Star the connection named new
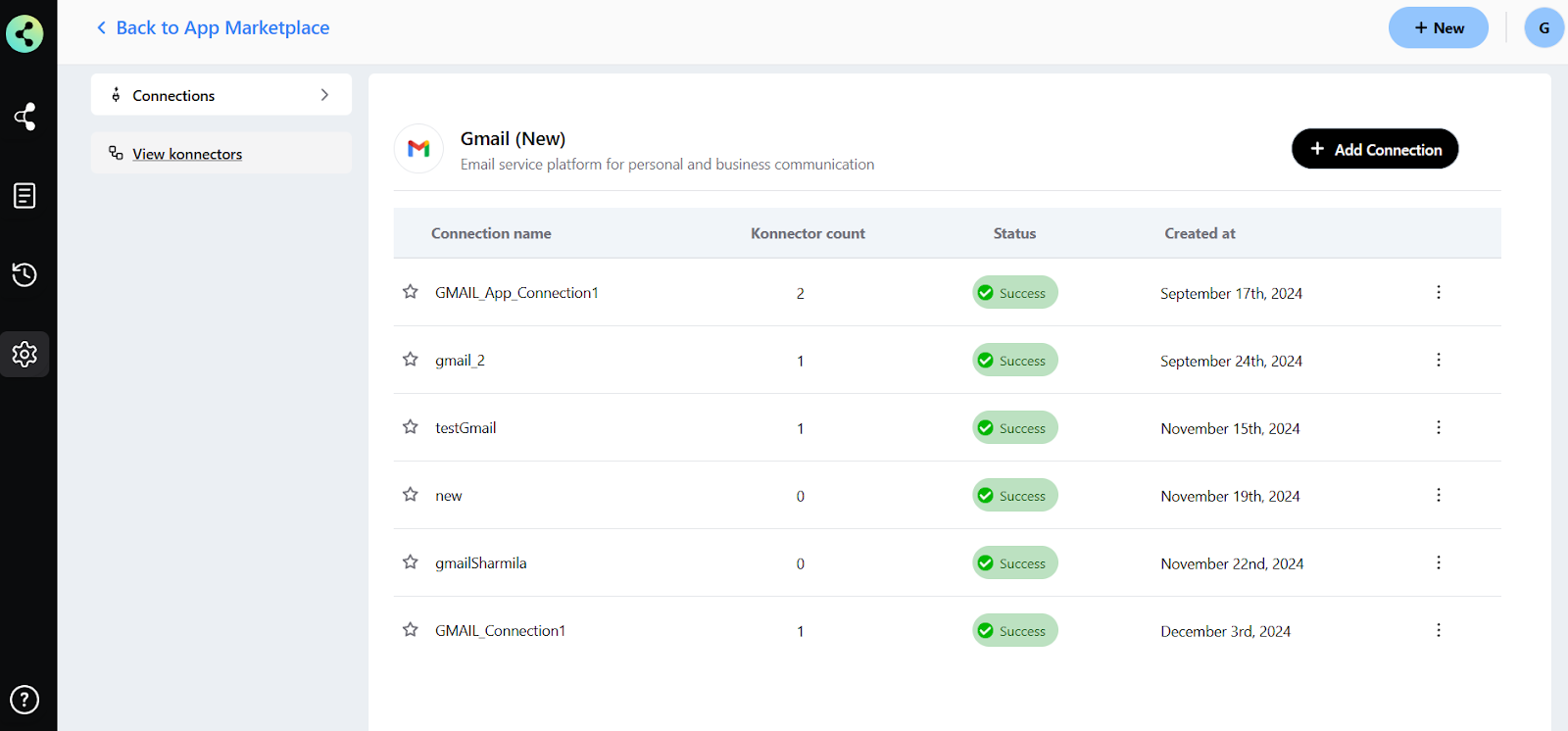This screenshot has width=1568, height=731. click(410, 495)
